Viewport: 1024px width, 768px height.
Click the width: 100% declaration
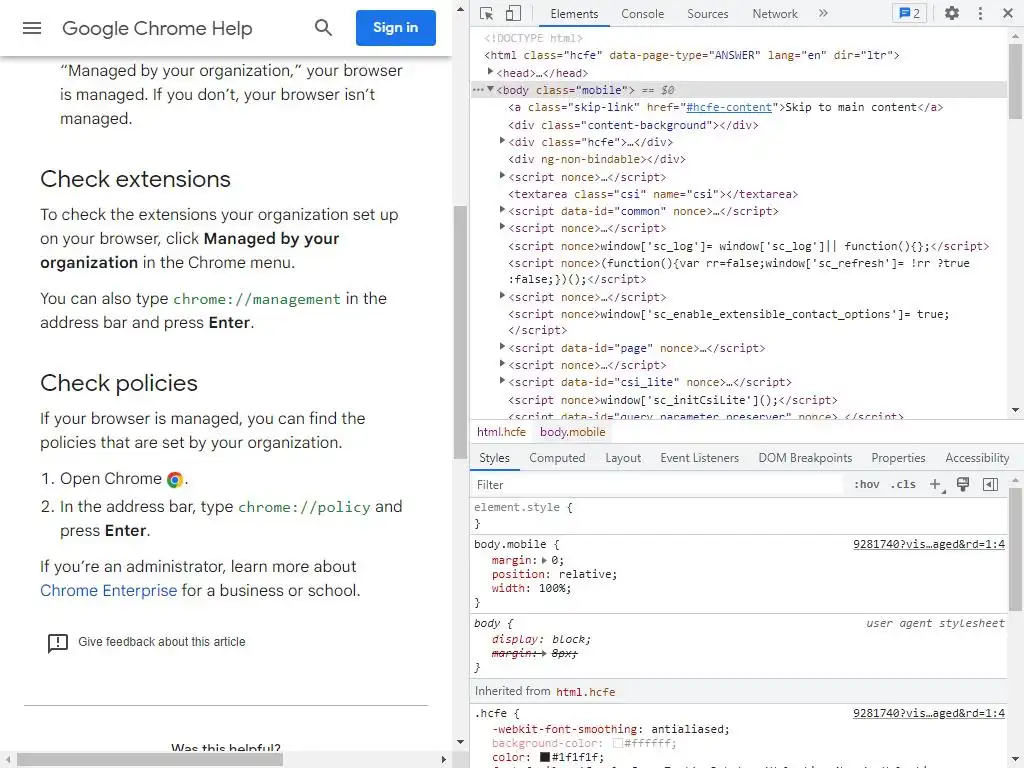click(x=531, y=588)
